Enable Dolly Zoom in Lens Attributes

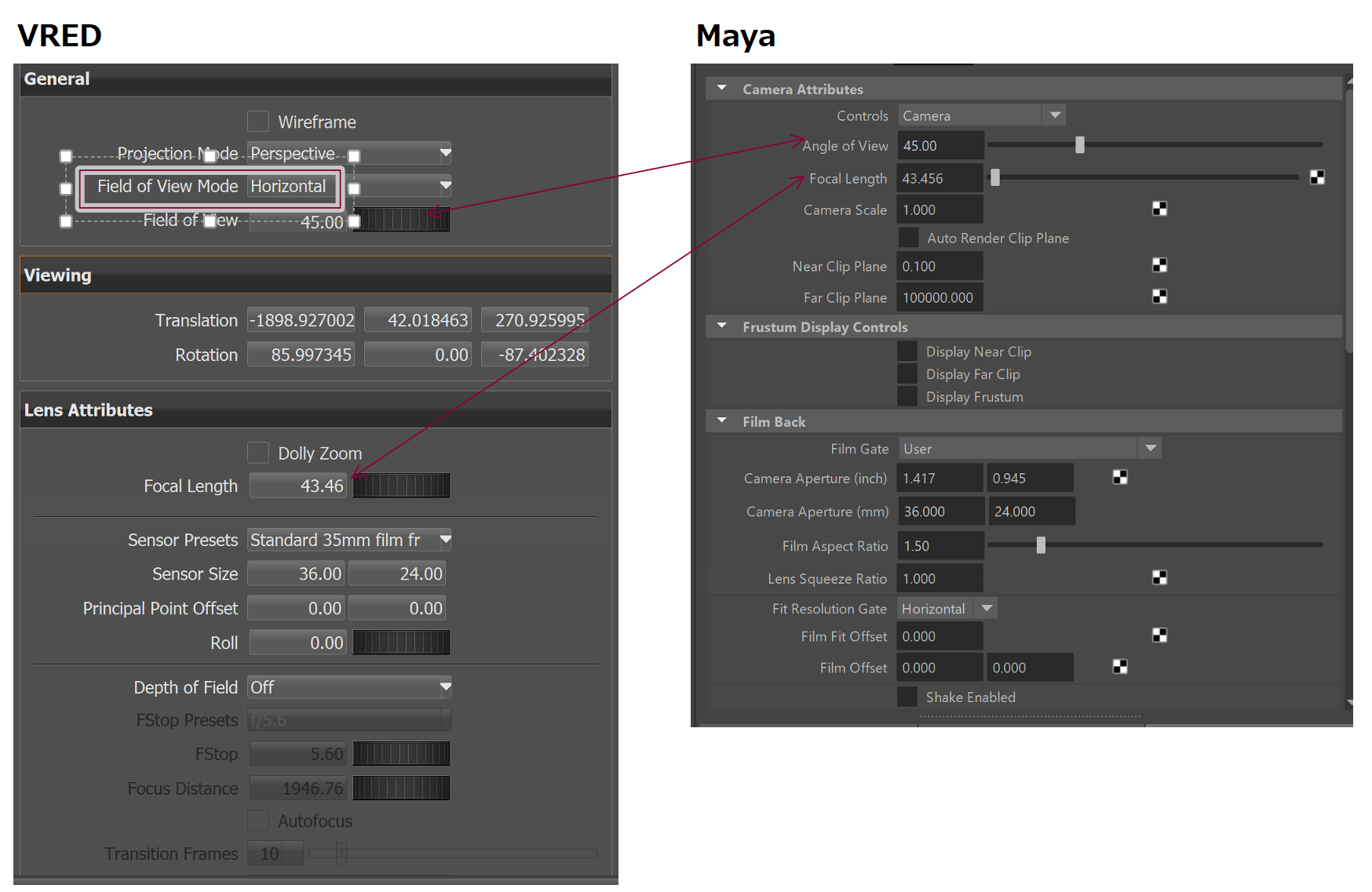coord(258,453)
